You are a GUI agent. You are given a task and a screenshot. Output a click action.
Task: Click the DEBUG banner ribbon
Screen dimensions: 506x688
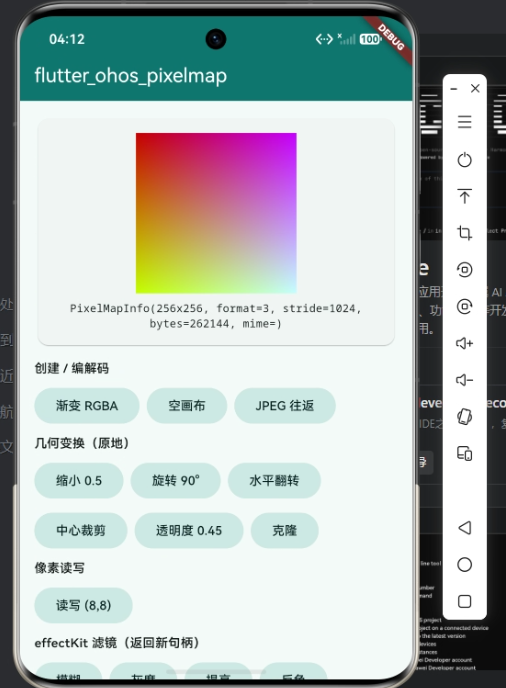click(390, 37)
